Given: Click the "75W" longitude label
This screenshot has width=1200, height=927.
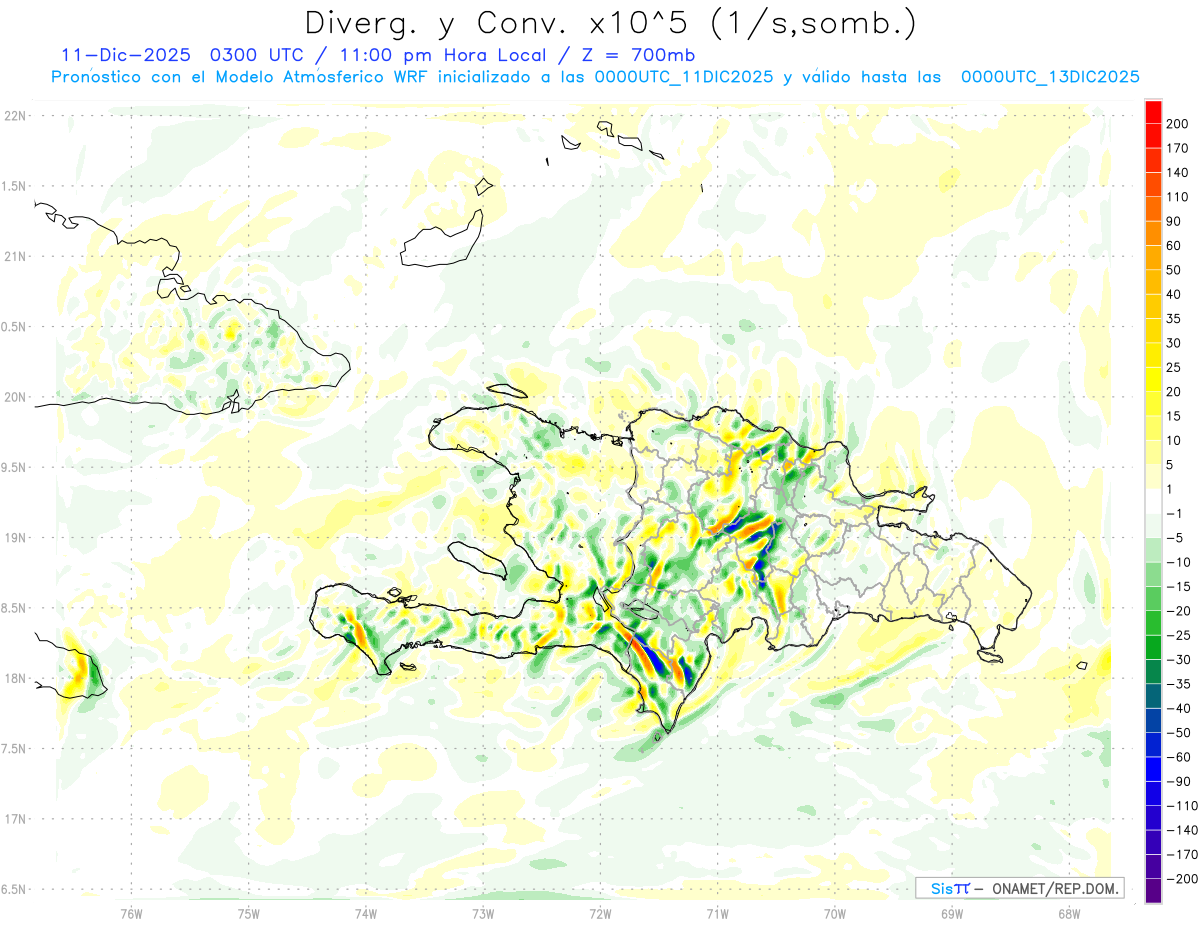Looking at the screenshot, I should (248, 913).
